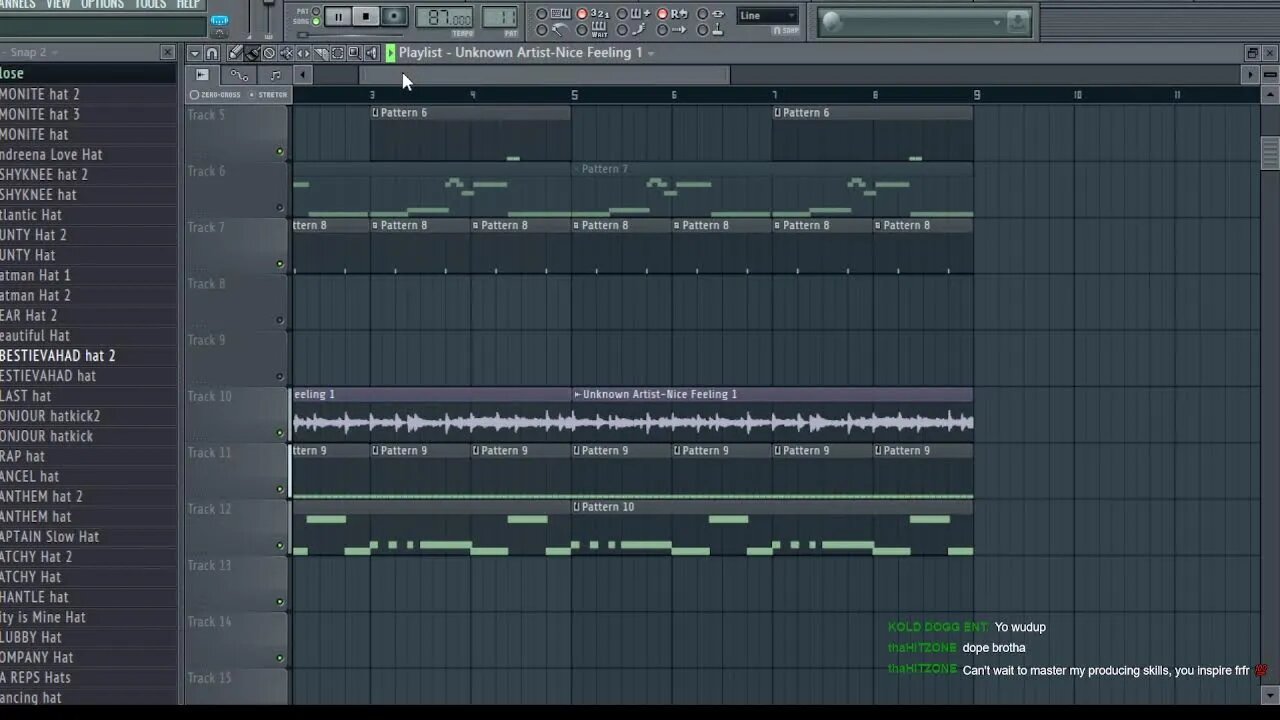Viewport: 1280px width, 720px height.
Task: Open dropdown arrow after Playlist title
Action: point(651,53)
